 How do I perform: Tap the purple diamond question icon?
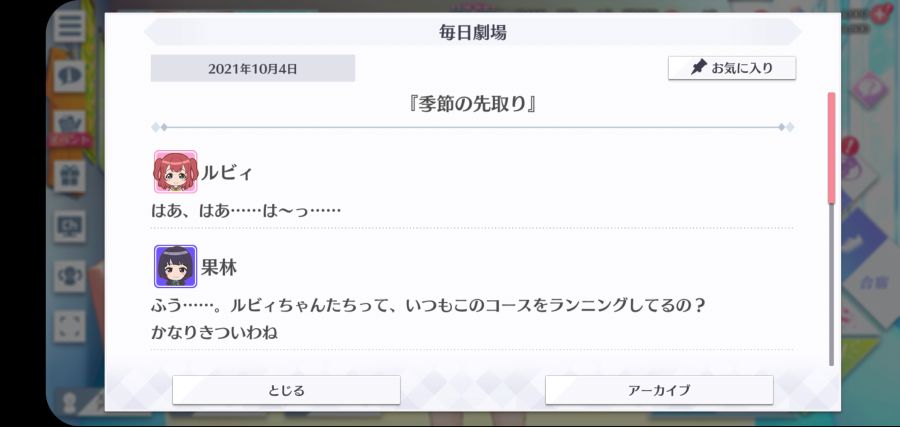click(868, 91)
